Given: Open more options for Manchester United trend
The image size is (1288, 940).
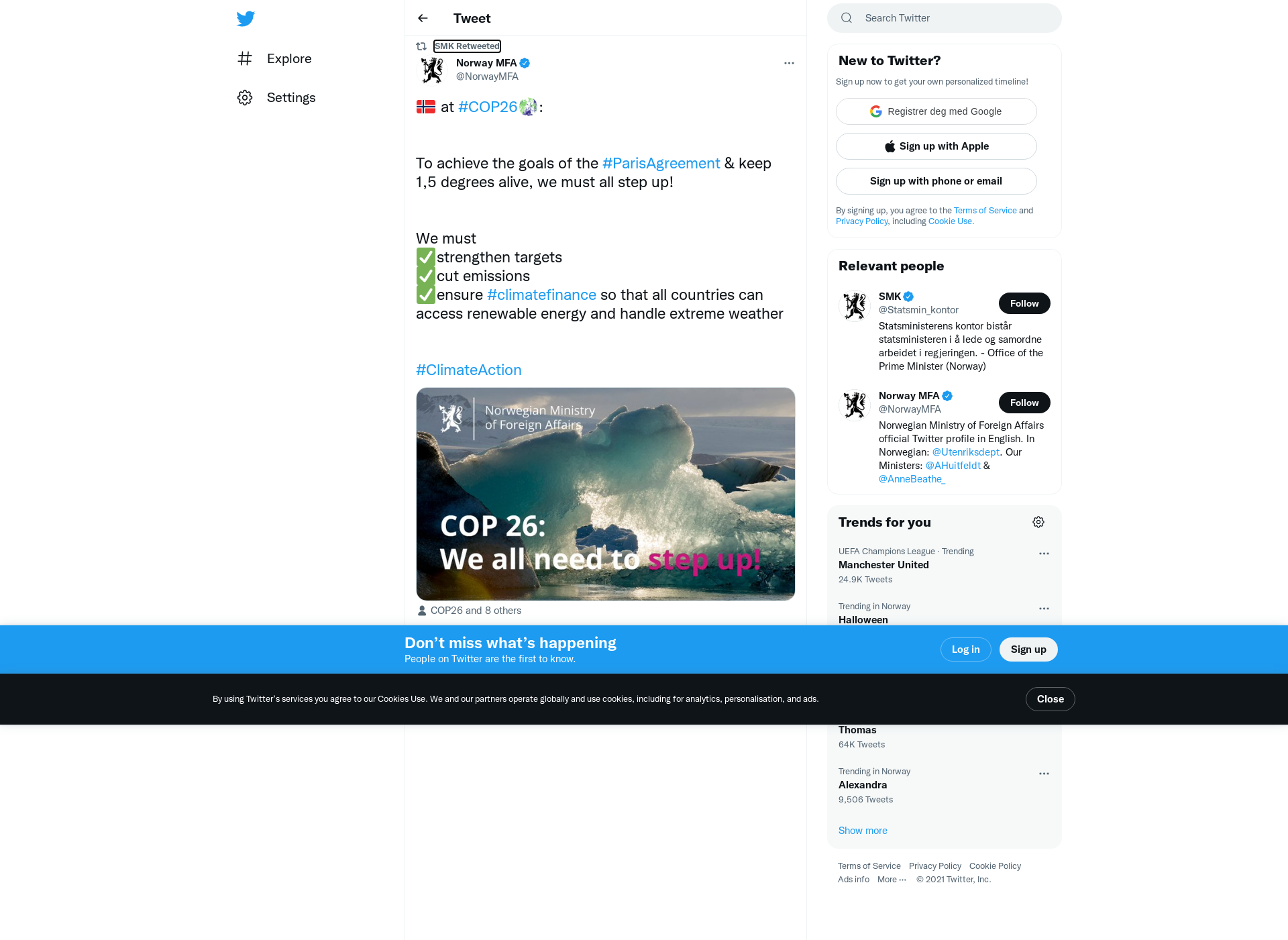Looking at the screenshot, I should click(1044, 554).
